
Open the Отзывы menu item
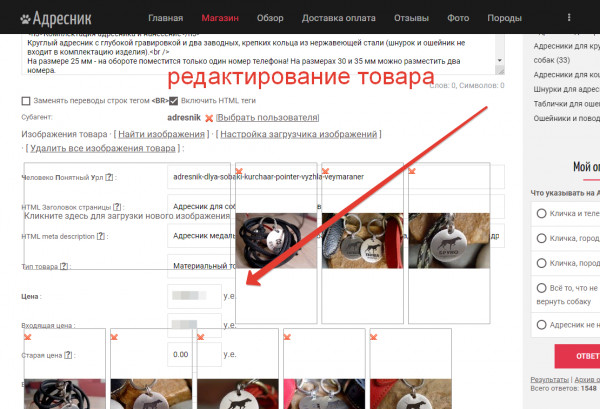click(x=411, y=18)
